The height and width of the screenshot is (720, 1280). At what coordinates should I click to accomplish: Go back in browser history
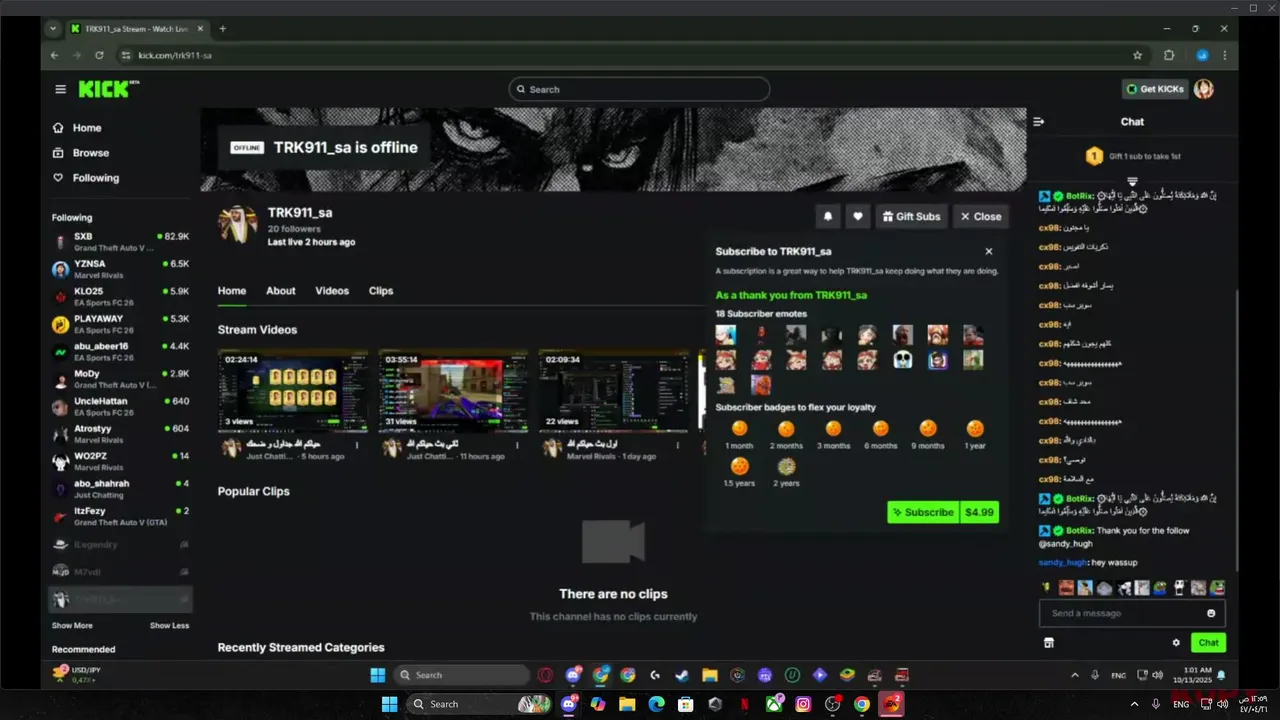(x=55, y=55)
